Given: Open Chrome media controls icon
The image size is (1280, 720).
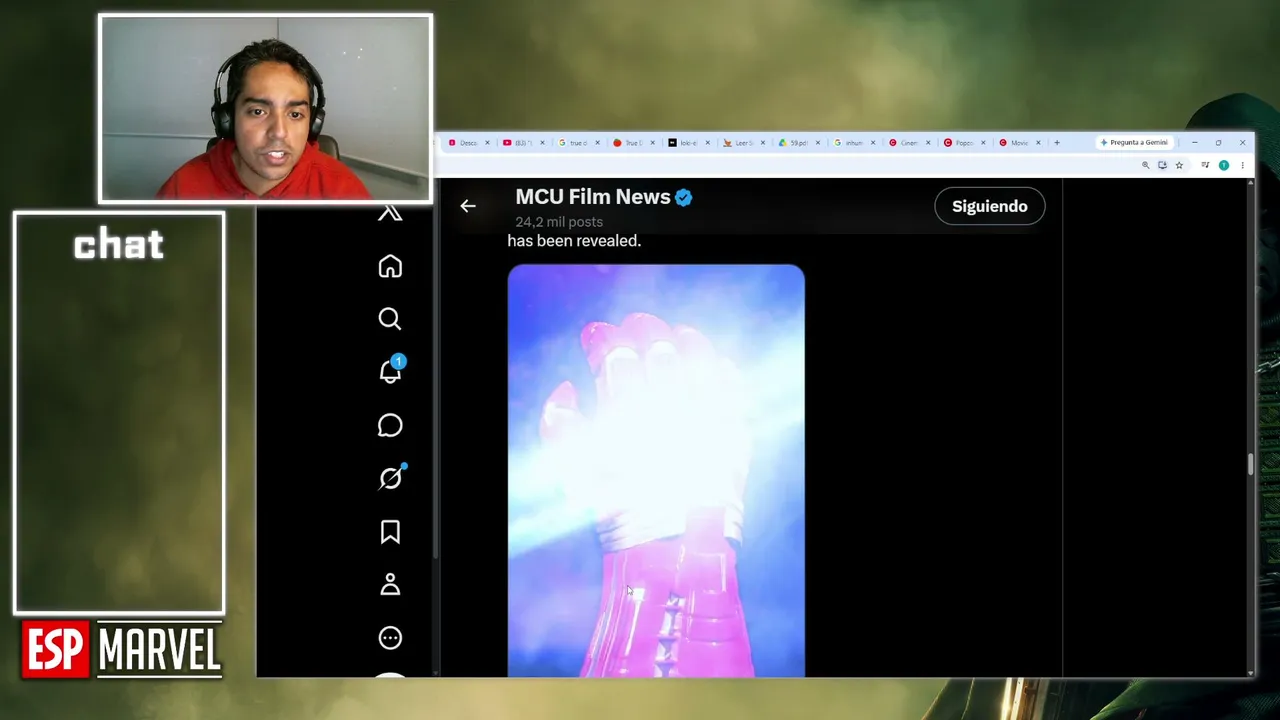Looking at the screenshot, I should click(1205, 165).
